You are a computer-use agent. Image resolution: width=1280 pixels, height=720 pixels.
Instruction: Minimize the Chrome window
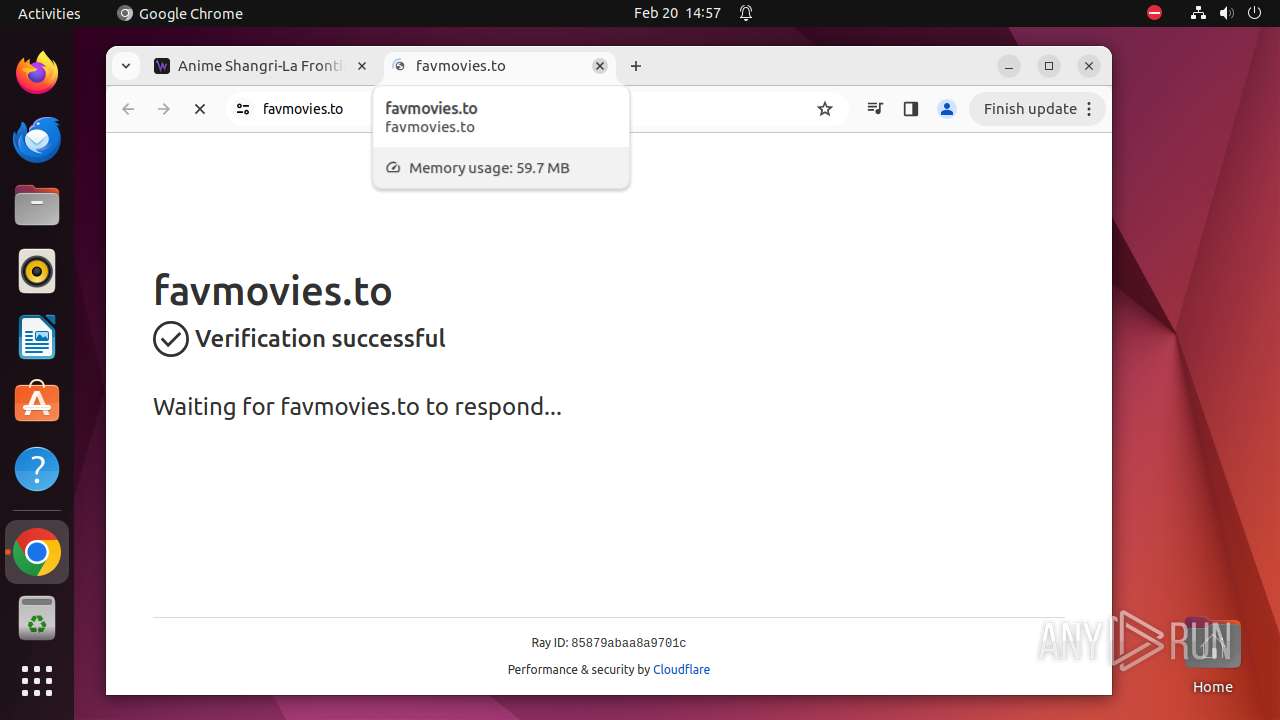tap(1009, 66)
